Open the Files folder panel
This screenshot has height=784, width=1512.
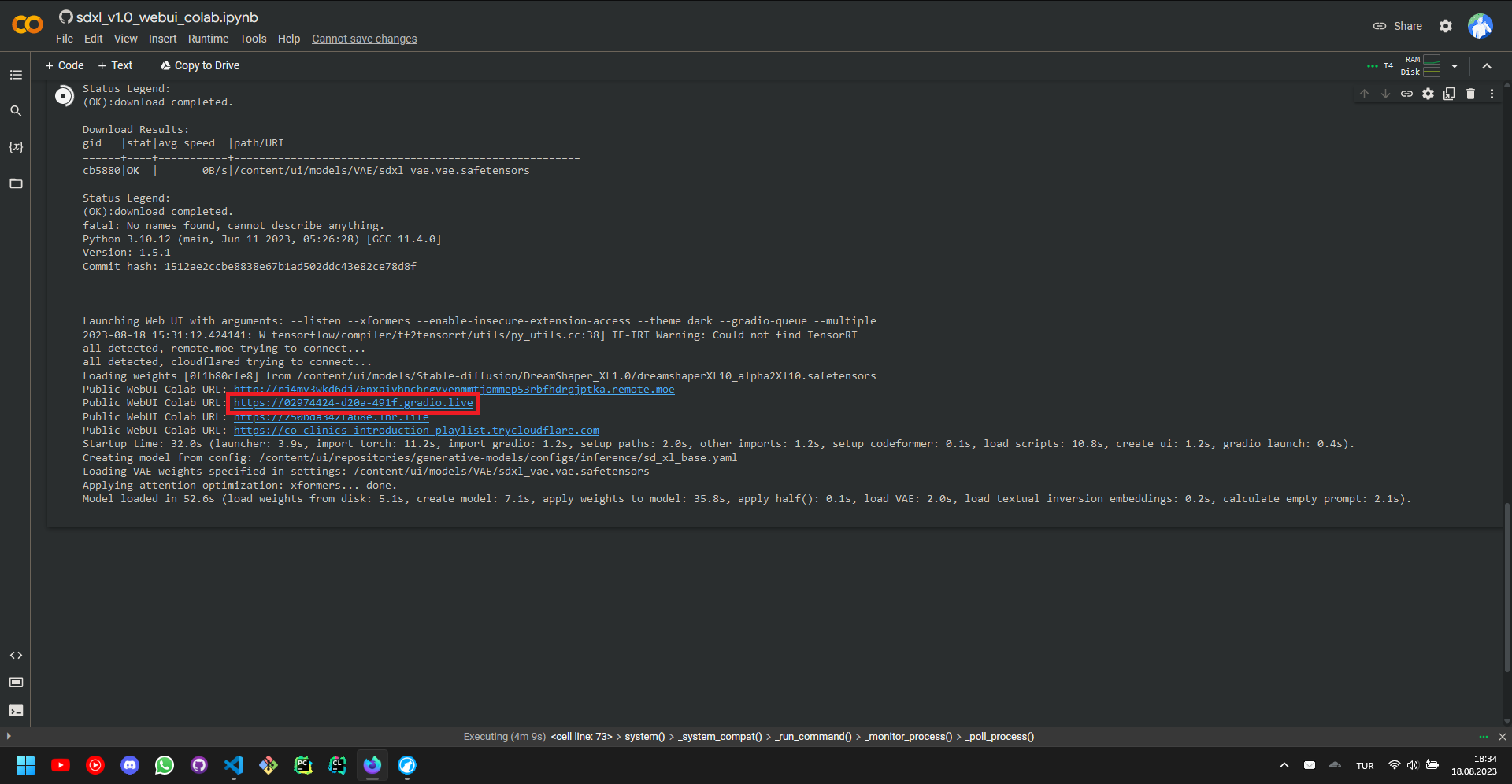(16, 183)
